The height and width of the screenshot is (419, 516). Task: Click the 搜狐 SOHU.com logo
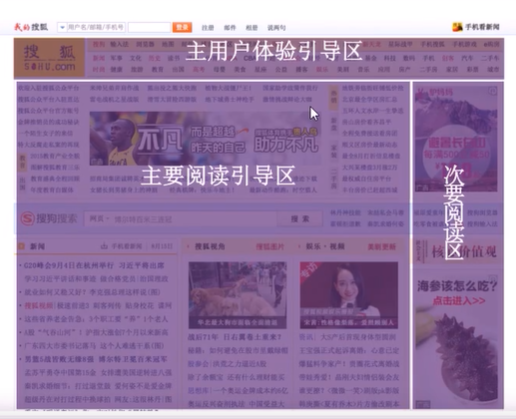[49, 58]
